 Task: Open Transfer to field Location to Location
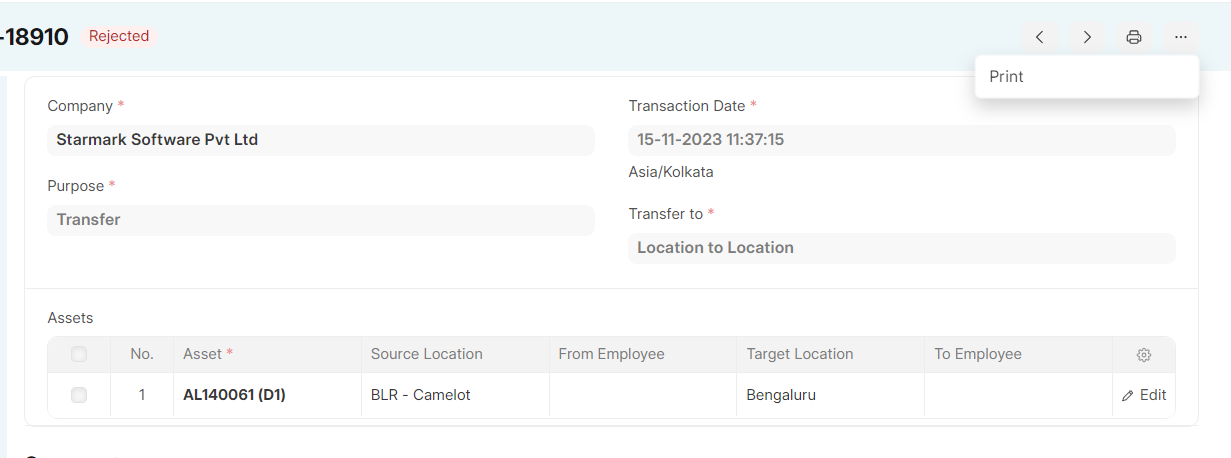click(x=902, y=248)
